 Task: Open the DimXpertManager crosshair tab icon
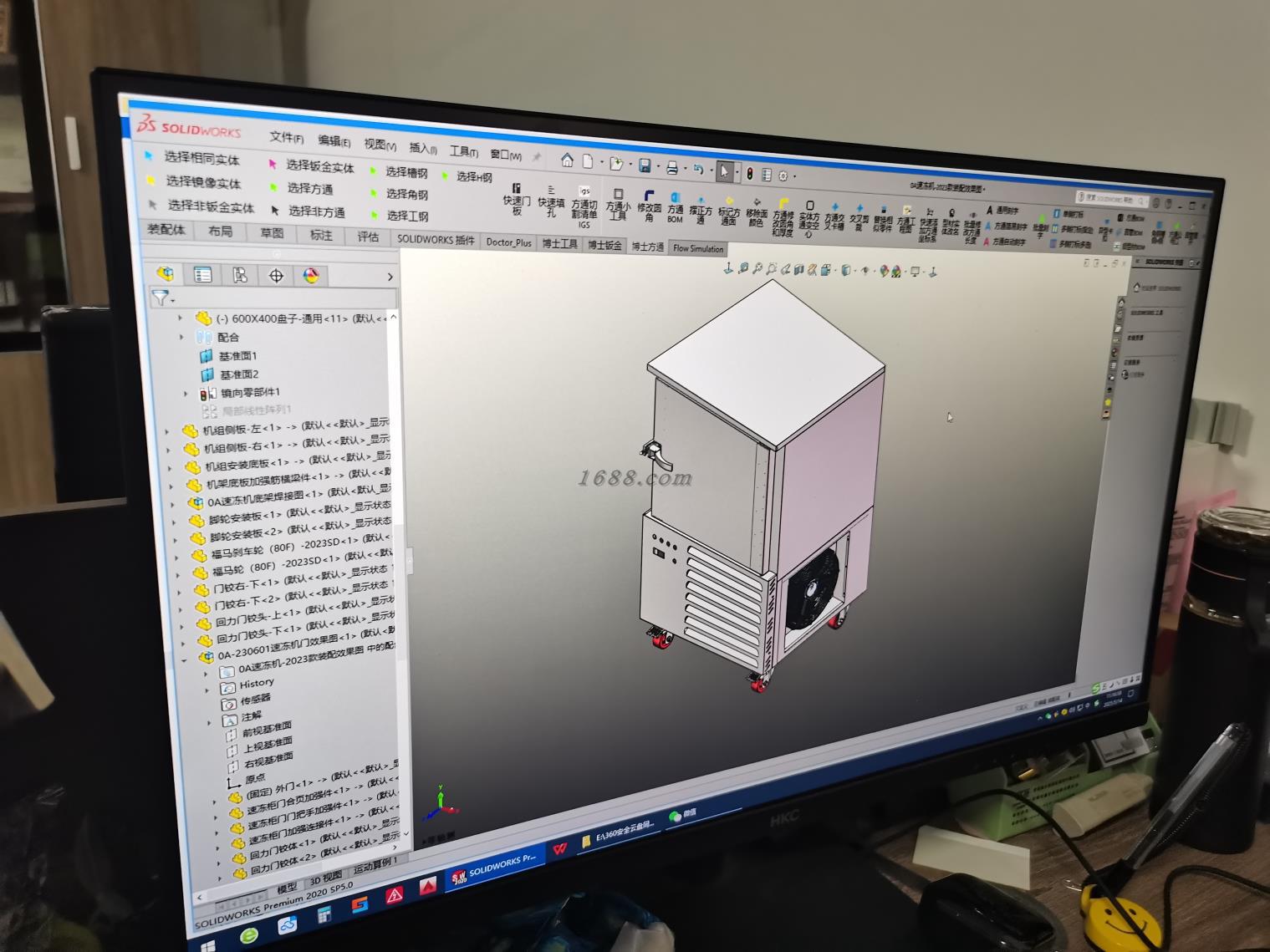[x=276, y=276]
